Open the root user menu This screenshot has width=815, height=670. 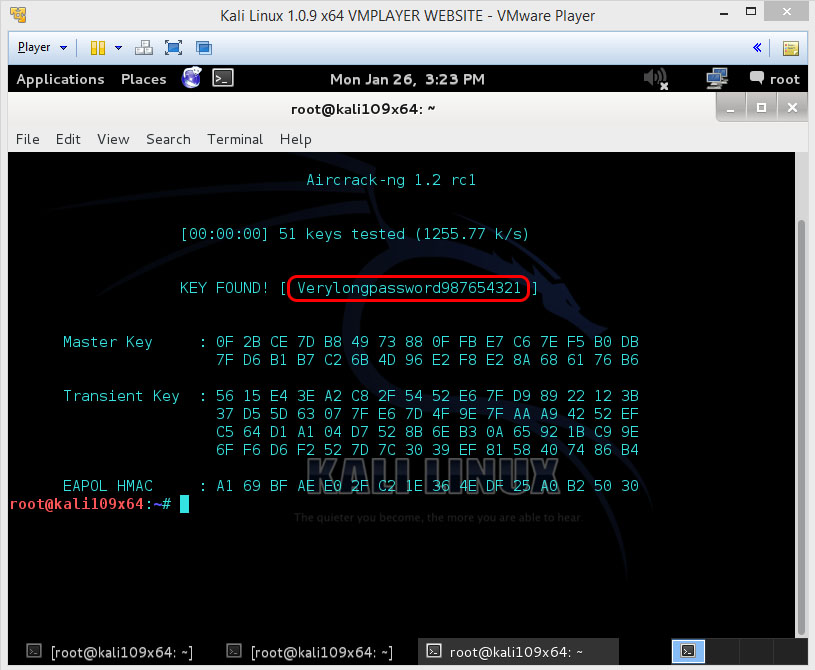tap(774, 79)
